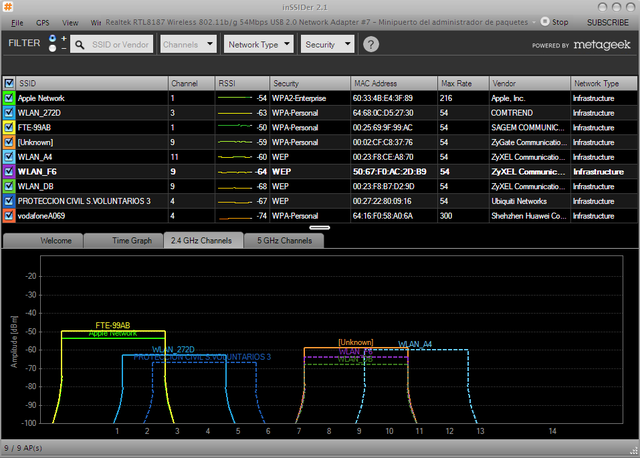Click the Stop scanning icon

coord(545,22)
